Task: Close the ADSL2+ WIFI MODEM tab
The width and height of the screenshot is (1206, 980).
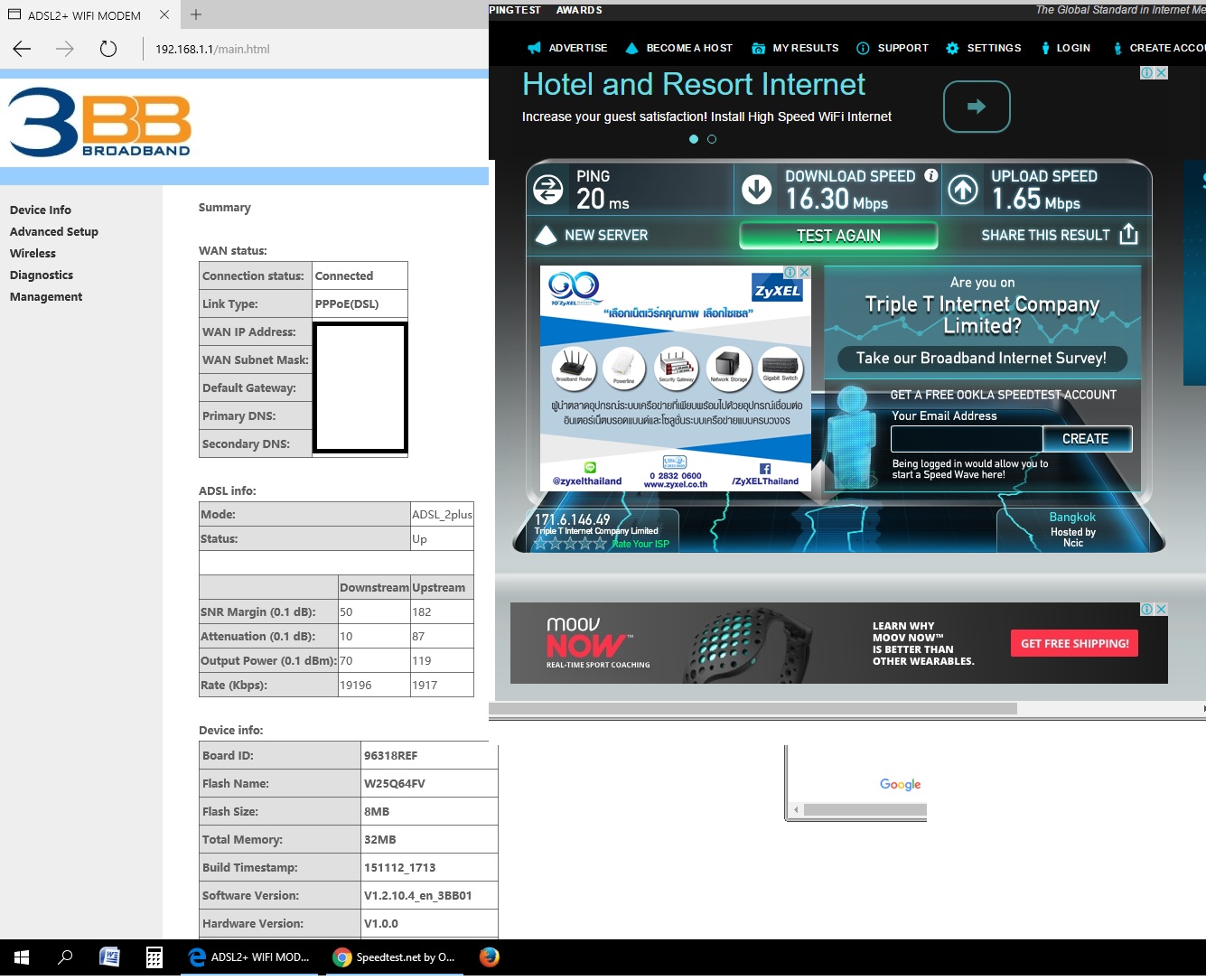Action: click(164, 14)
